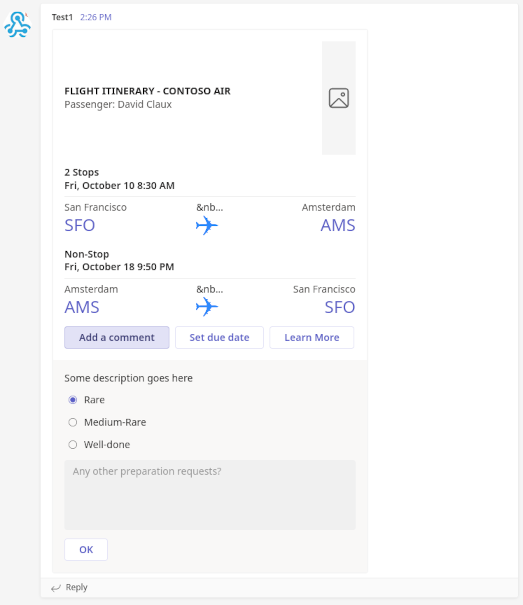
Task: Click the webhook bot avatar icon
Action: [x=17, y=24]
